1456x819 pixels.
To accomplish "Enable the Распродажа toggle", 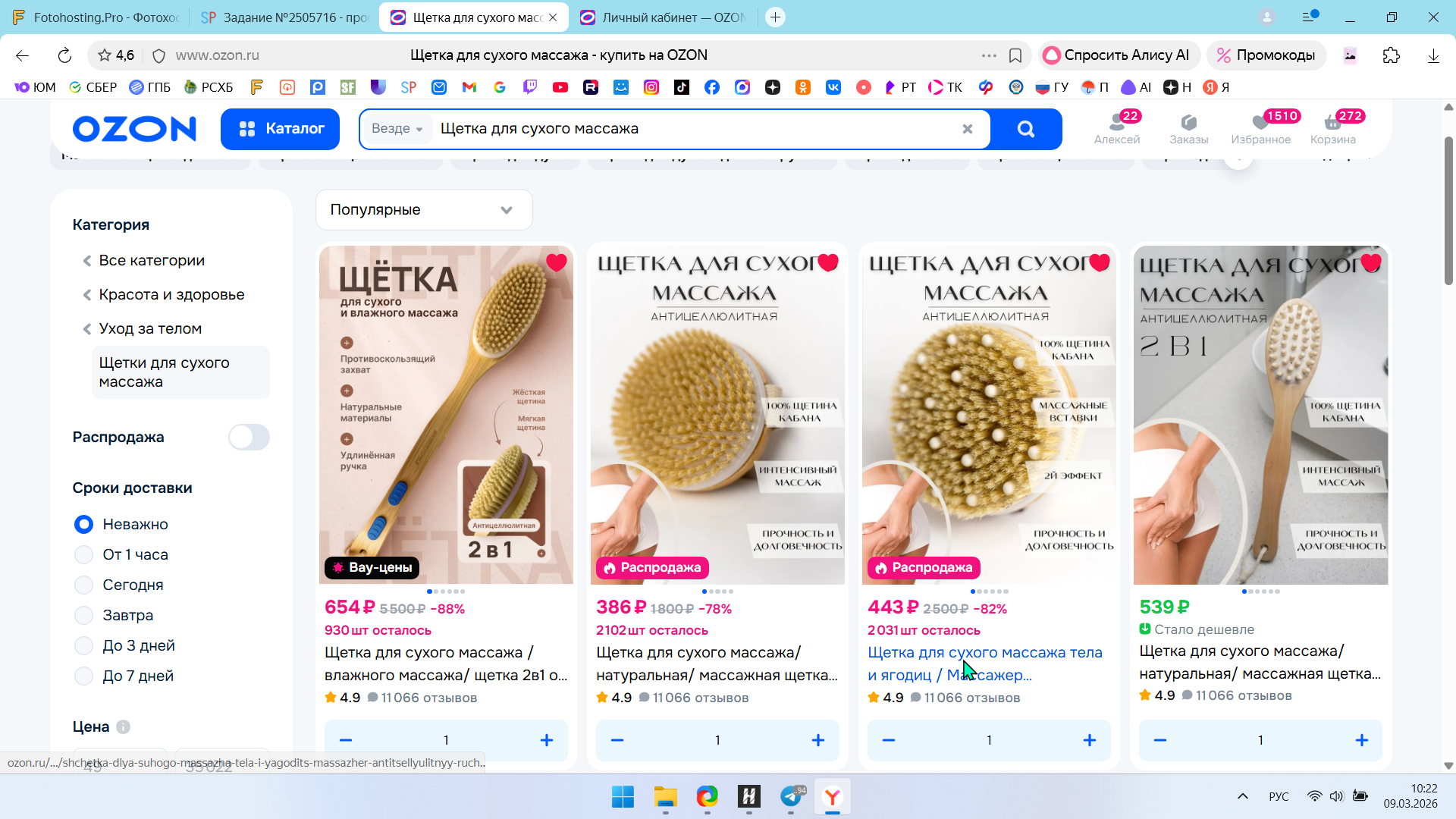I will (249, 437).
